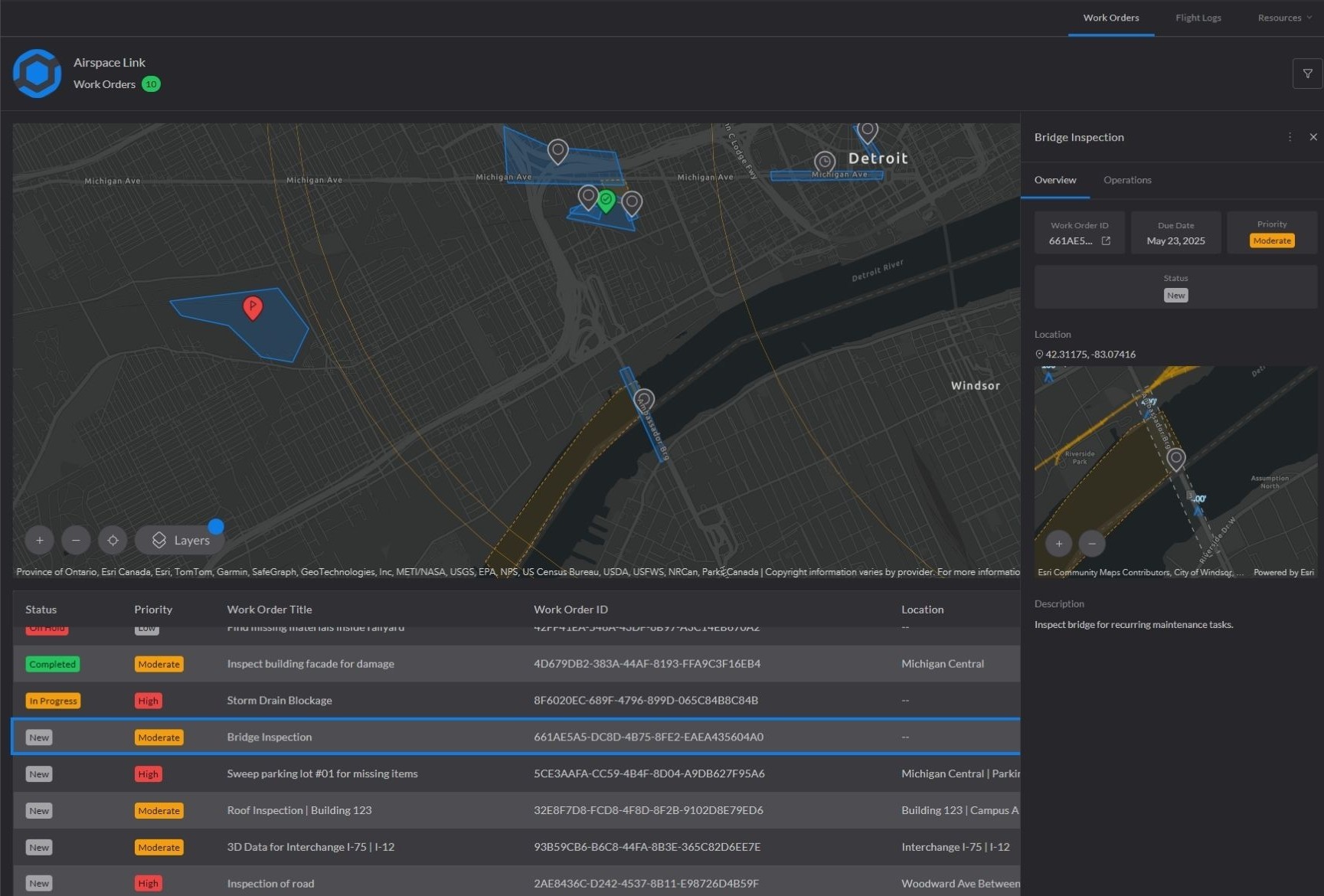The height and width of the screenshot is (896, 1324).
Task: Zoom in on the location mini map
Action: click(x=1058, y=544)
